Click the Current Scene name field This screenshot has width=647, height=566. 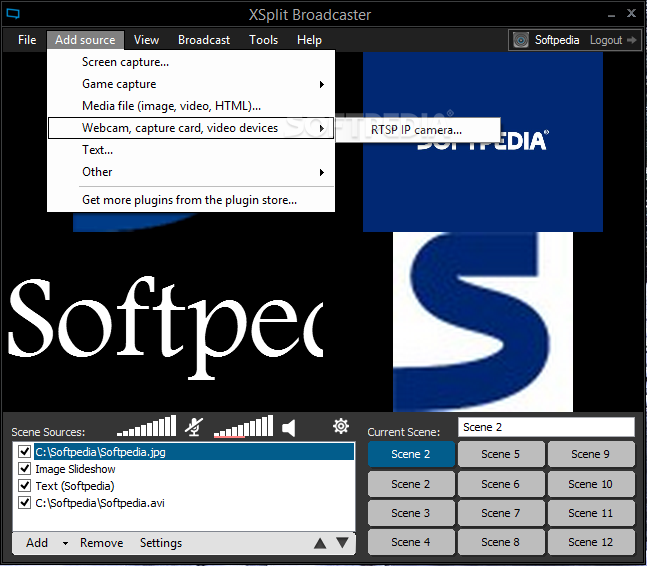[x=546, y=427]
